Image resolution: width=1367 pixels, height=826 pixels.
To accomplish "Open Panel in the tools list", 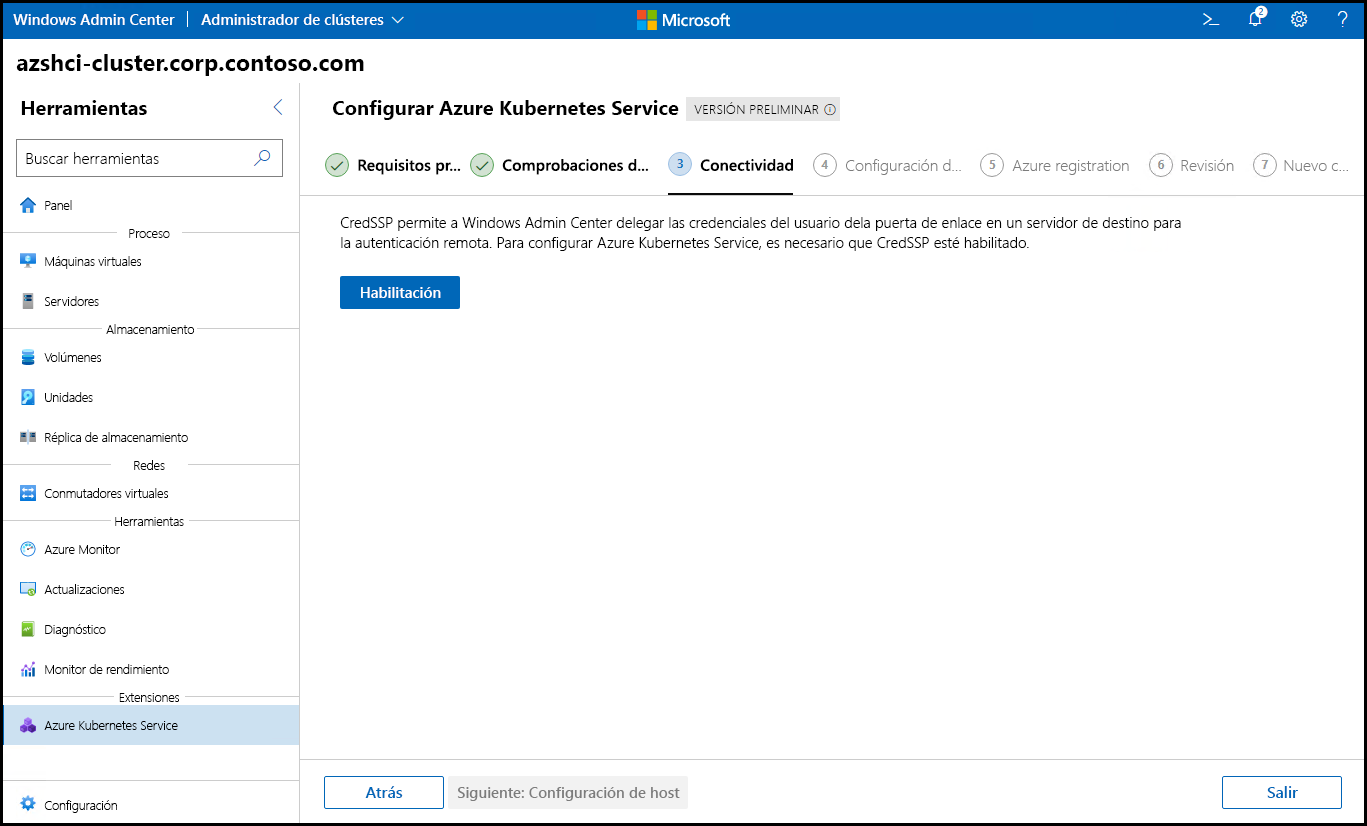I will 151,205.
